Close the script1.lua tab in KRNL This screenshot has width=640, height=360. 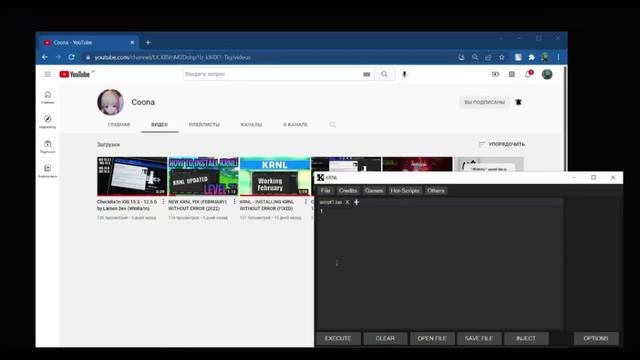point(347,202)
